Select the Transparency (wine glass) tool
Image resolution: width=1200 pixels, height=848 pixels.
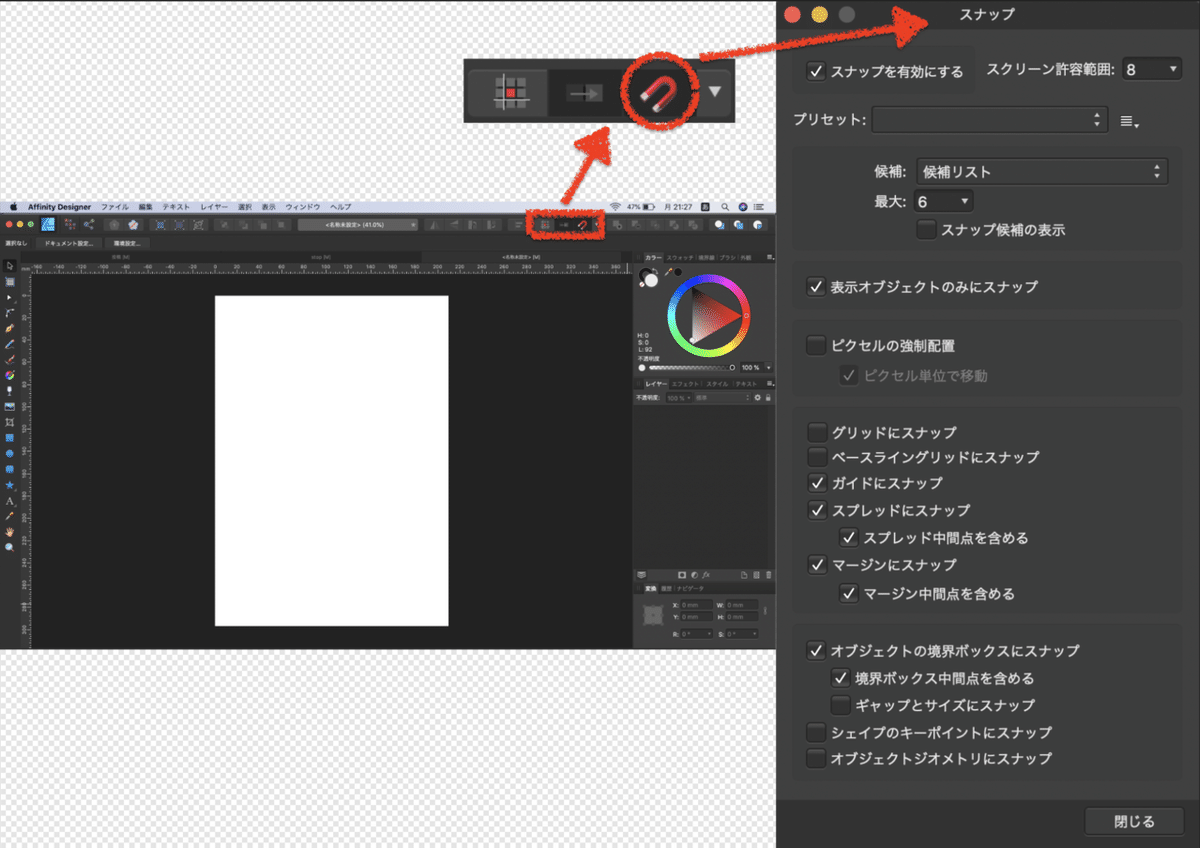pos(9,391)
